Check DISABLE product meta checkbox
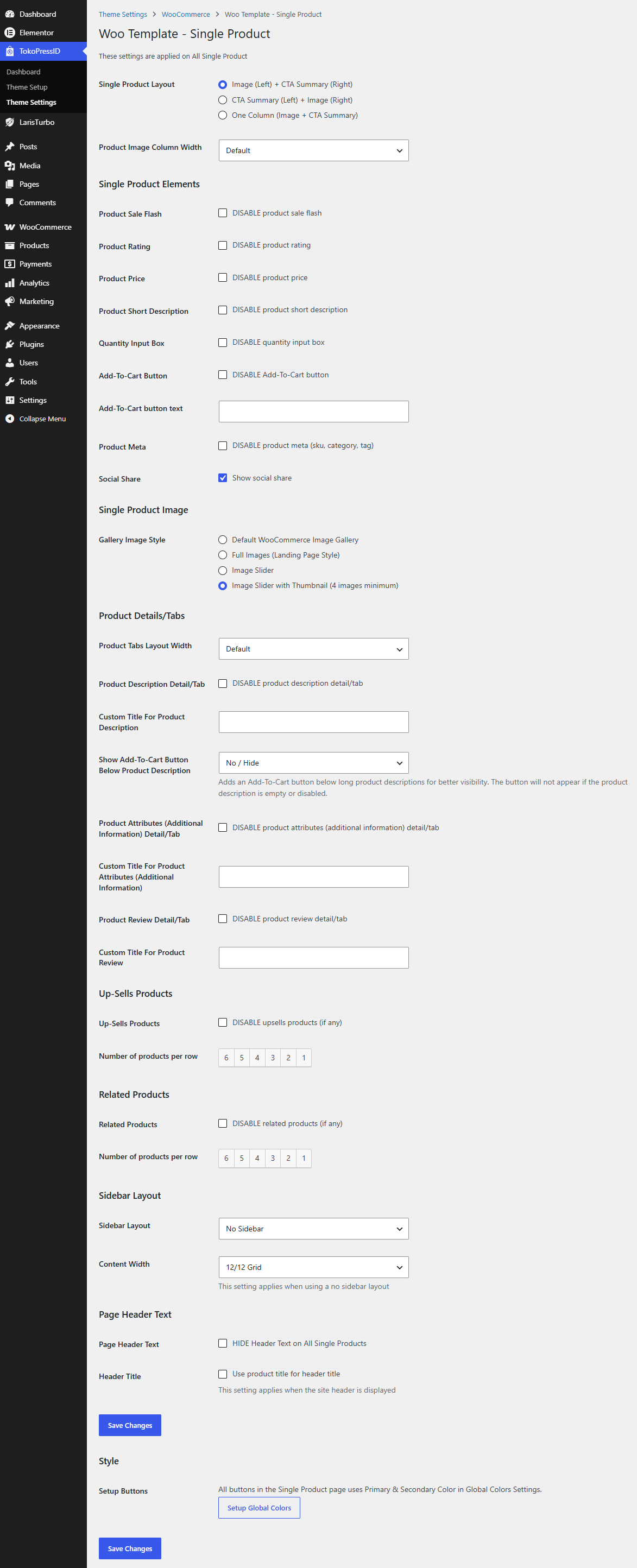 point(223,446)
